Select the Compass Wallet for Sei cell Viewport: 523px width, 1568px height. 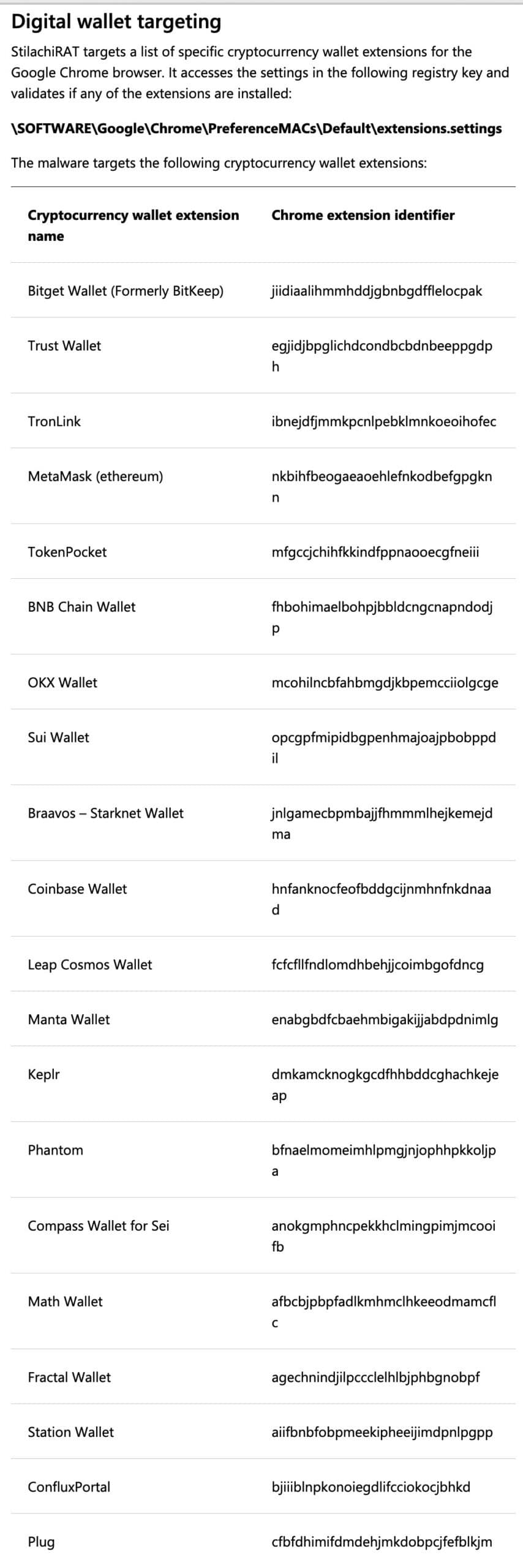(99, 1226)
